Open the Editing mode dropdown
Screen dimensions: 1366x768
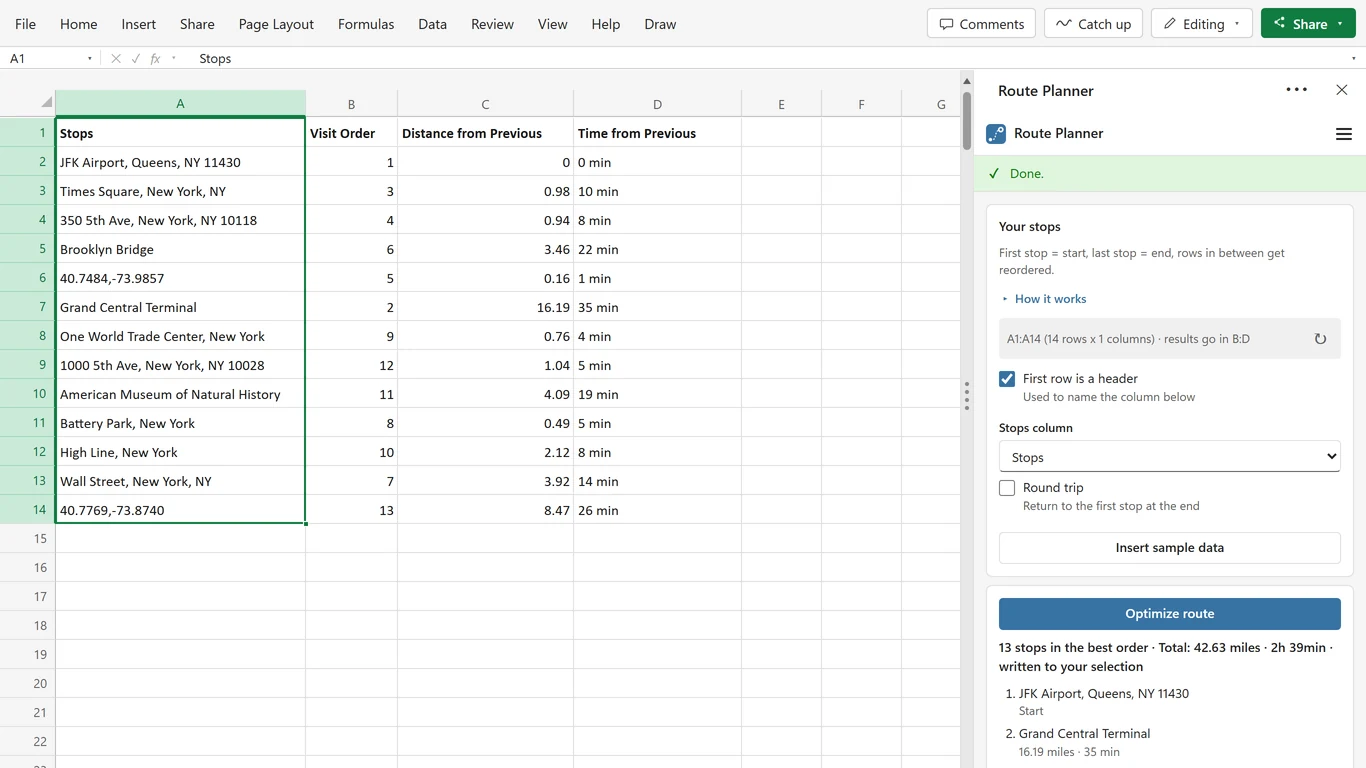[1201, 24]
